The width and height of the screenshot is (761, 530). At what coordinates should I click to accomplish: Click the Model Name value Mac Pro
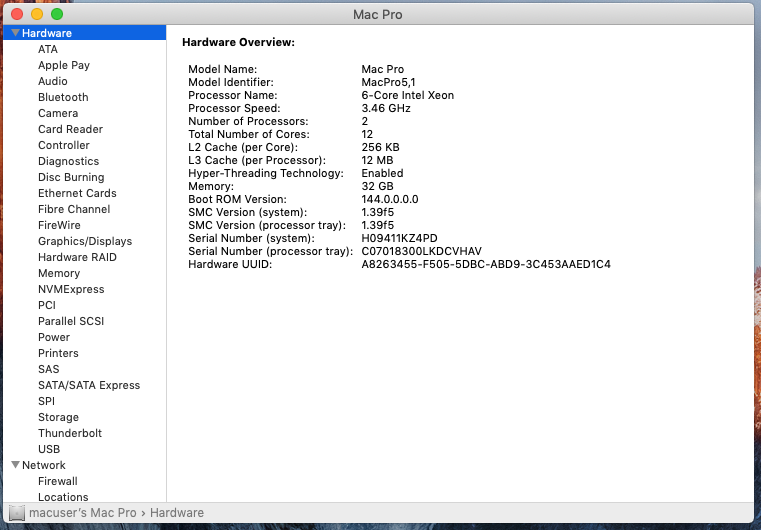(382, 69)
